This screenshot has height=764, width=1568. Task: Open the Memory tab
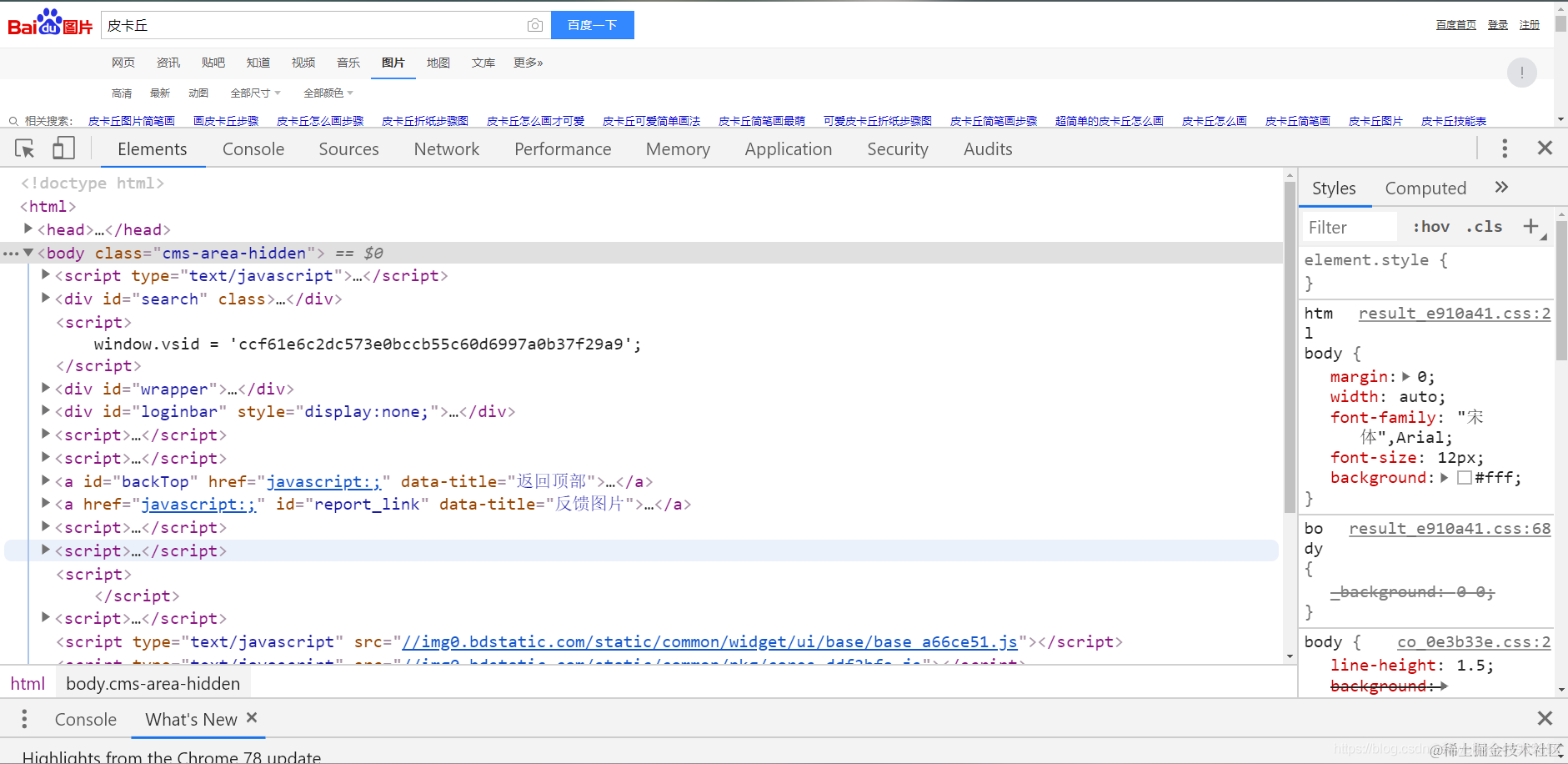coord(678,148)
